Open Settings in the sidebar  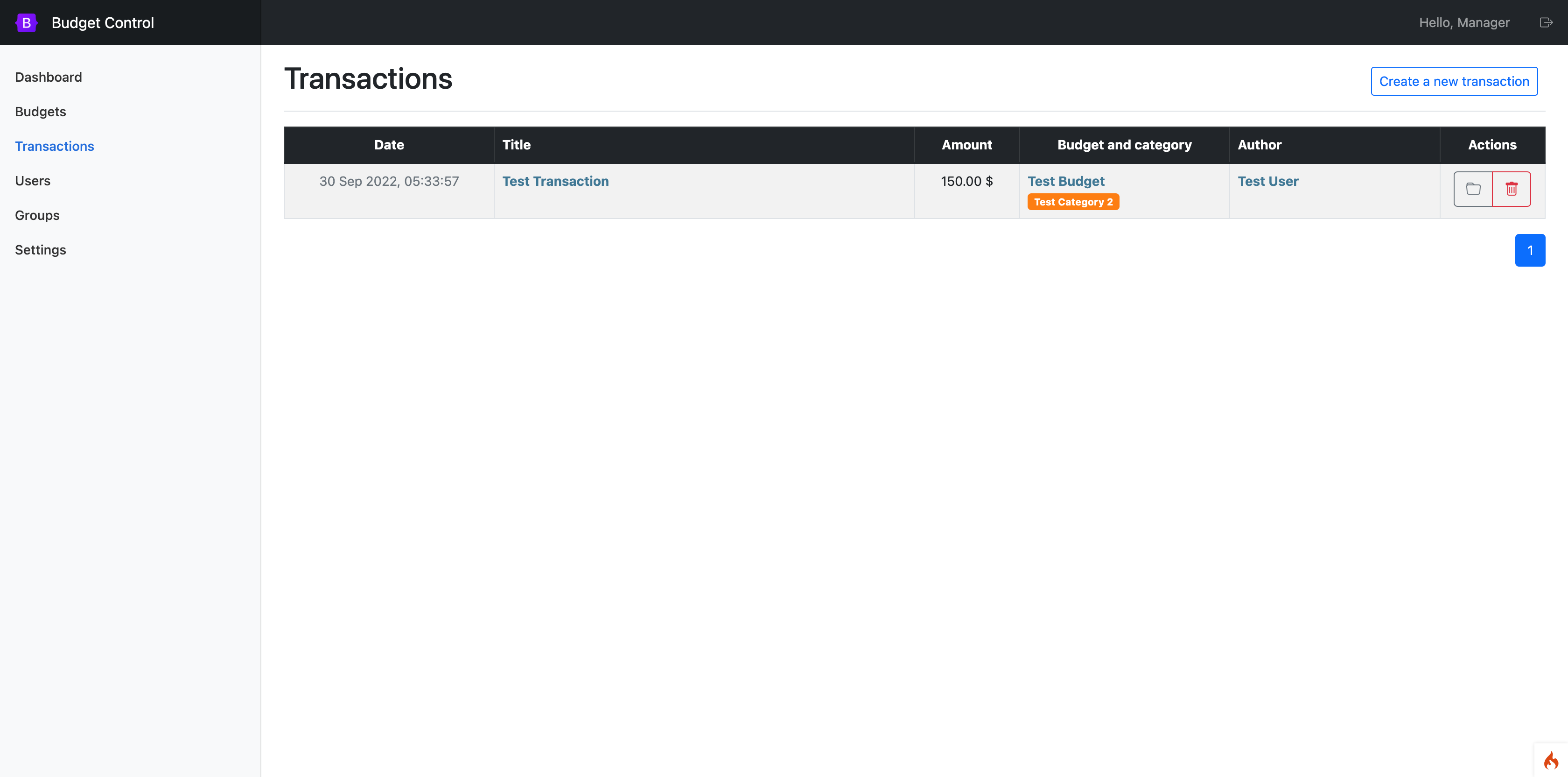pos(40,250)
